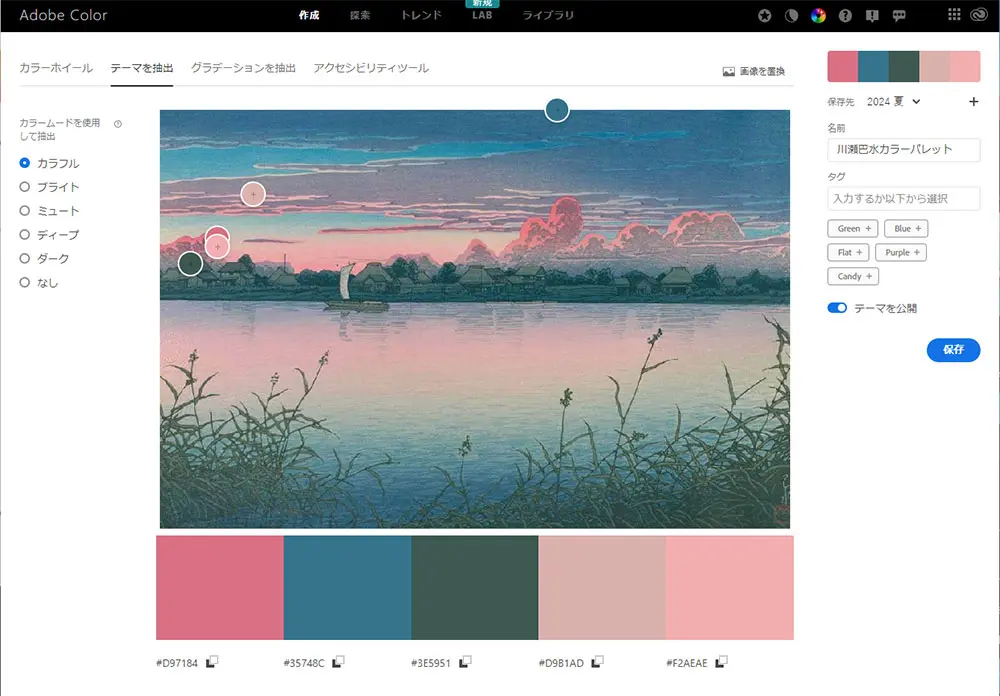Copy hex code #D97184 with copy icon
Viewport: 1000px width, 696px height.
point(212,662)
